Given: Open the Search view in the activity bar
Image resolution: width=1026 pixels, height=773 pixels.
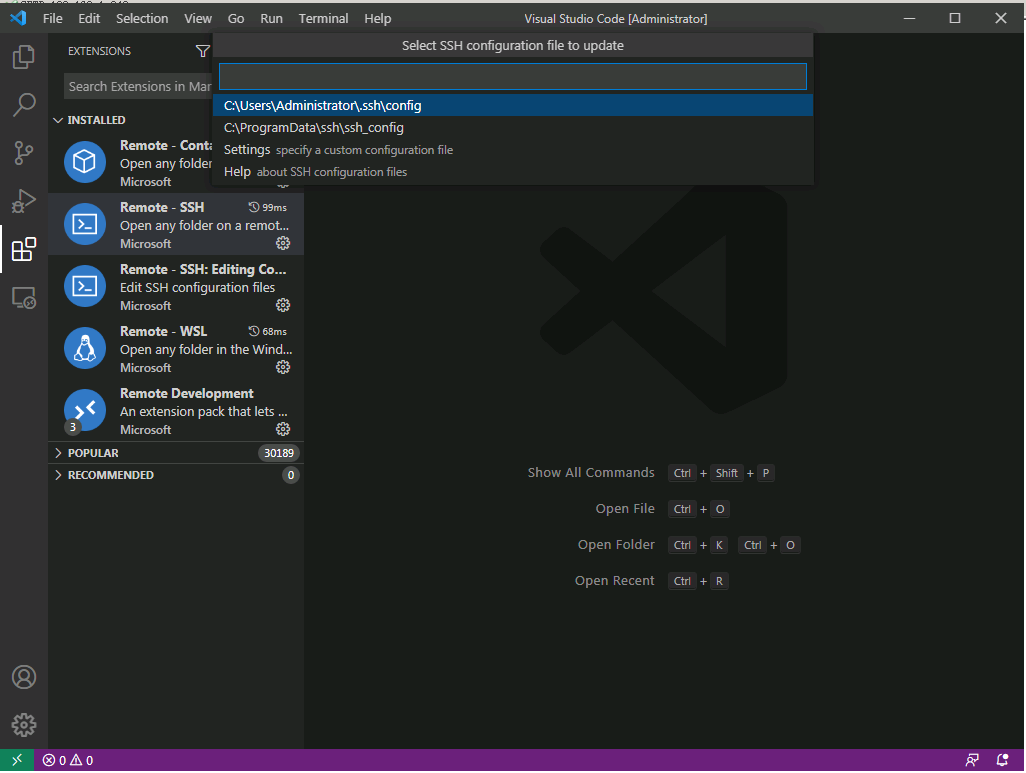Looking at the screenshot, I should click(24, 105).
